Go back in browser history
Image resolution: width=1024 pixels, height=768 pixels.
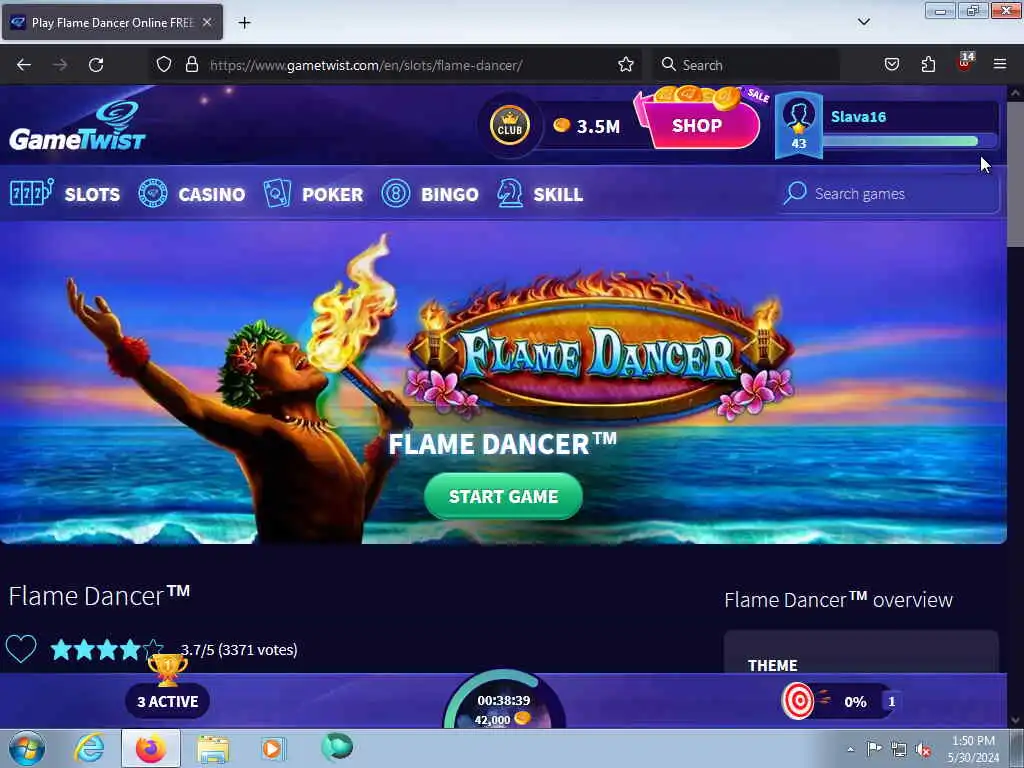point(24,65)
